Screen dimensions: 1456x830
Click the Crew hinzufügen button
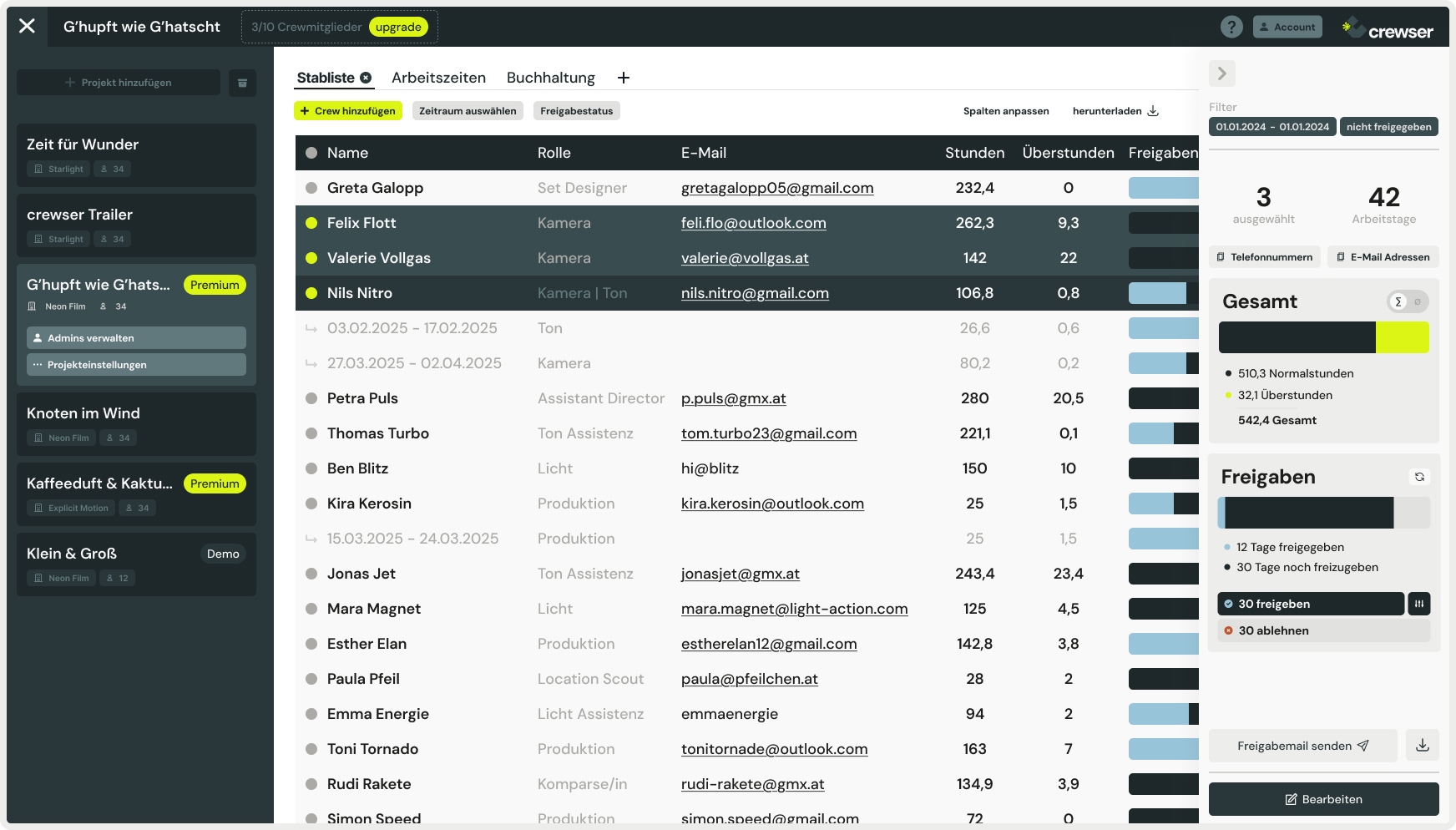coord(348,110)
